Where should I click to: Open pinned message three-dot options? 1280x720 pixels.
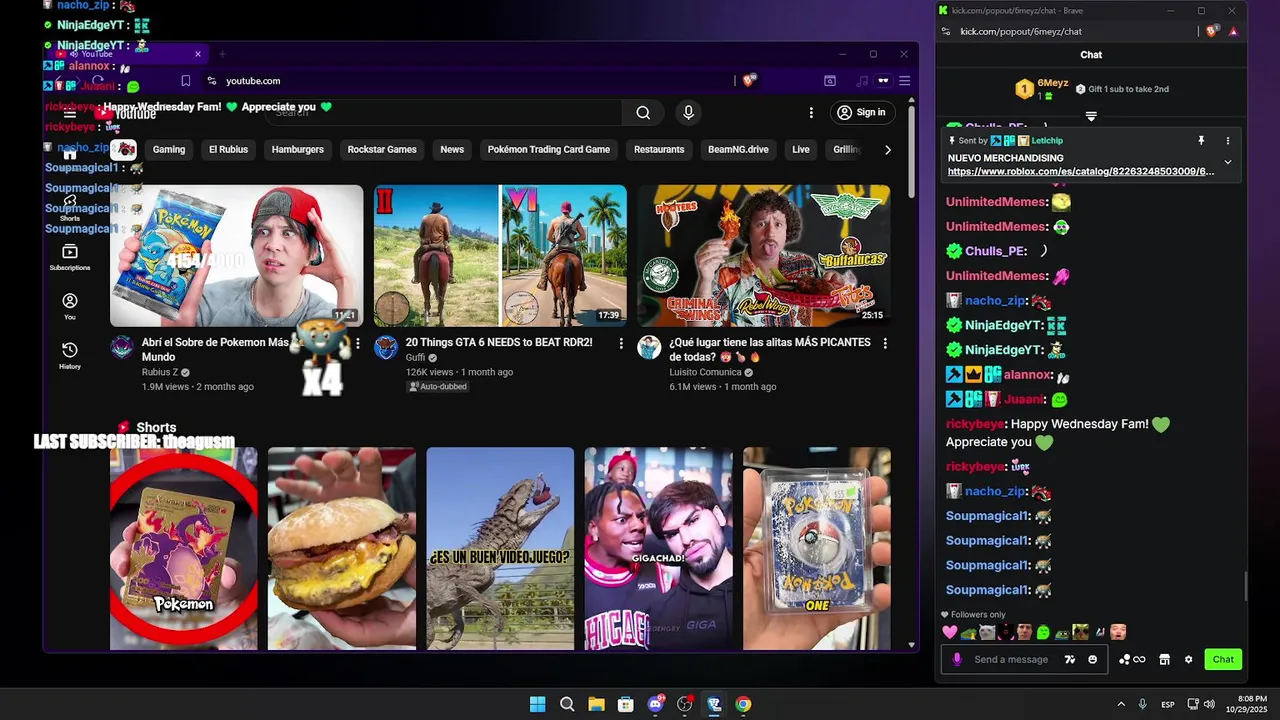click(x=1228, y=141)
